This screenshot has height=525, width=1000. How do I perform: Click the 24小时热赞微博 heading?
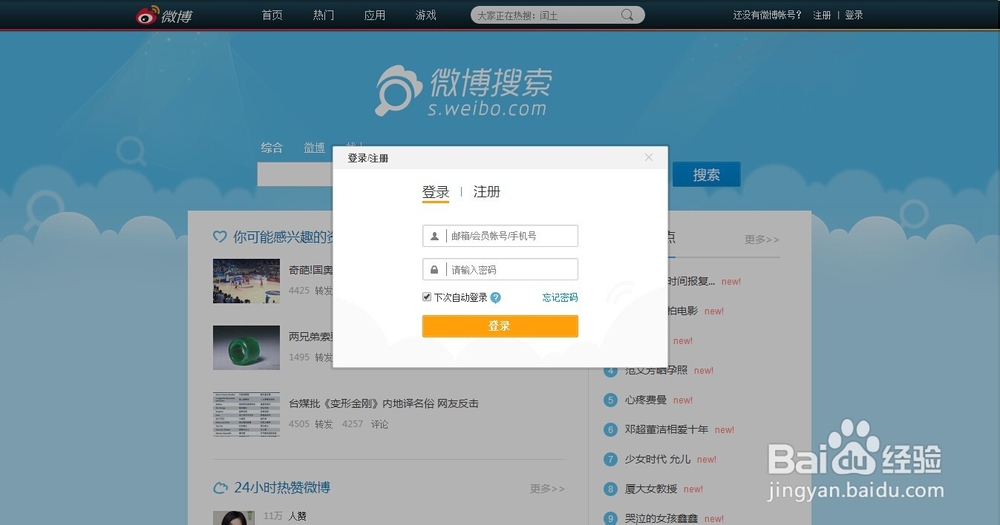click(282, 487)
